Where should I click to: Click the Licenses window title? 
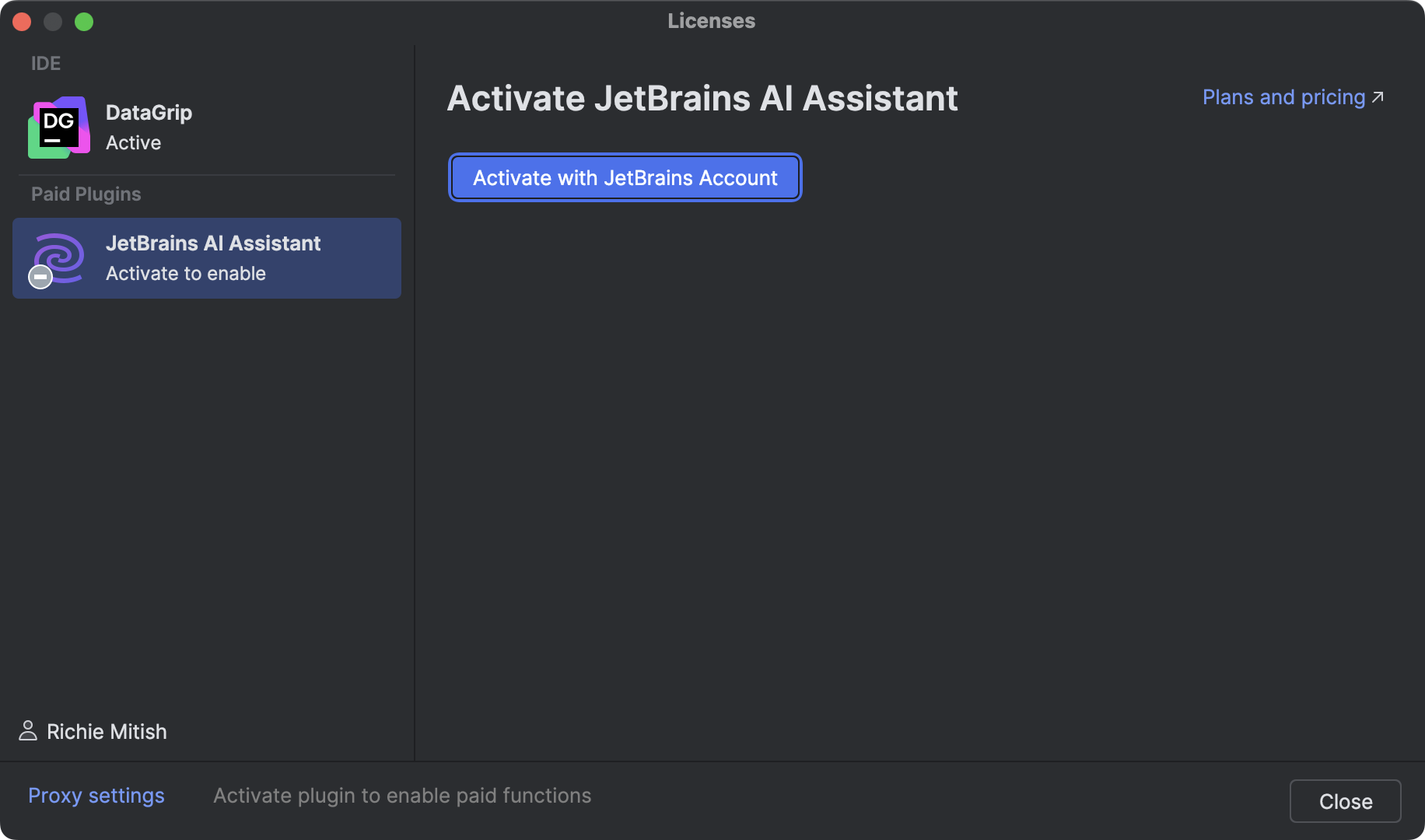[x=710, y=20]
